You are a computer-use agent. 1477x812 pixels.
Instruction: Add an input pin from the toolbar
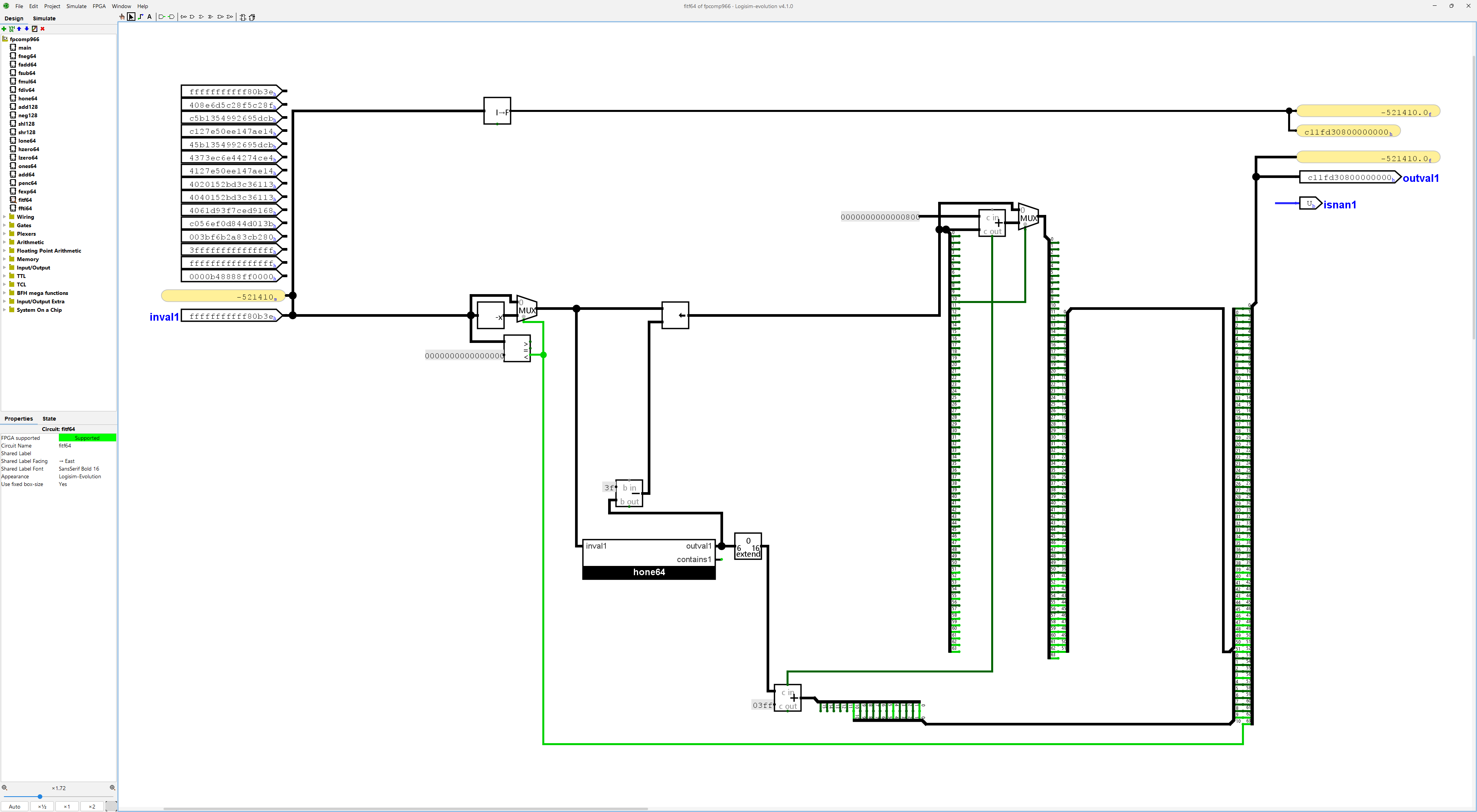click(162, 17)
